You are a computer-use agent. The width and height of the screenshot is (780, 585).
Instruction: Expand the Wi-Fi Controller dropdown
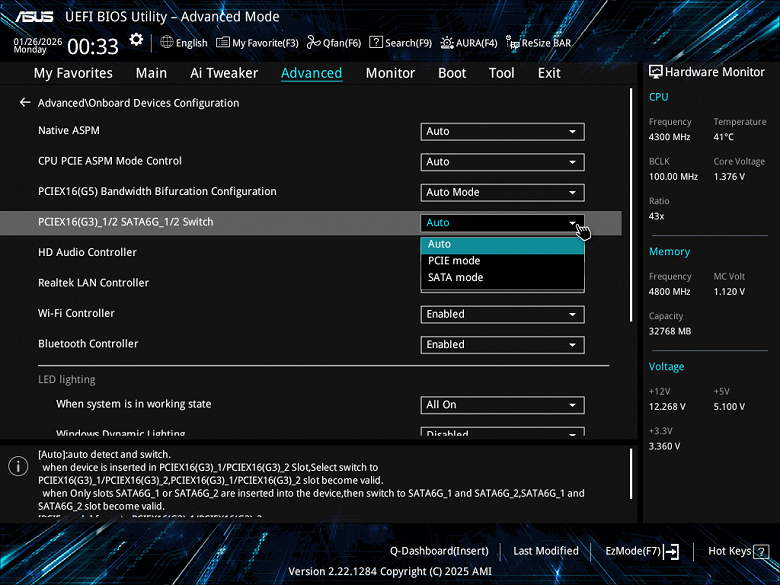[x=501, y=314]
